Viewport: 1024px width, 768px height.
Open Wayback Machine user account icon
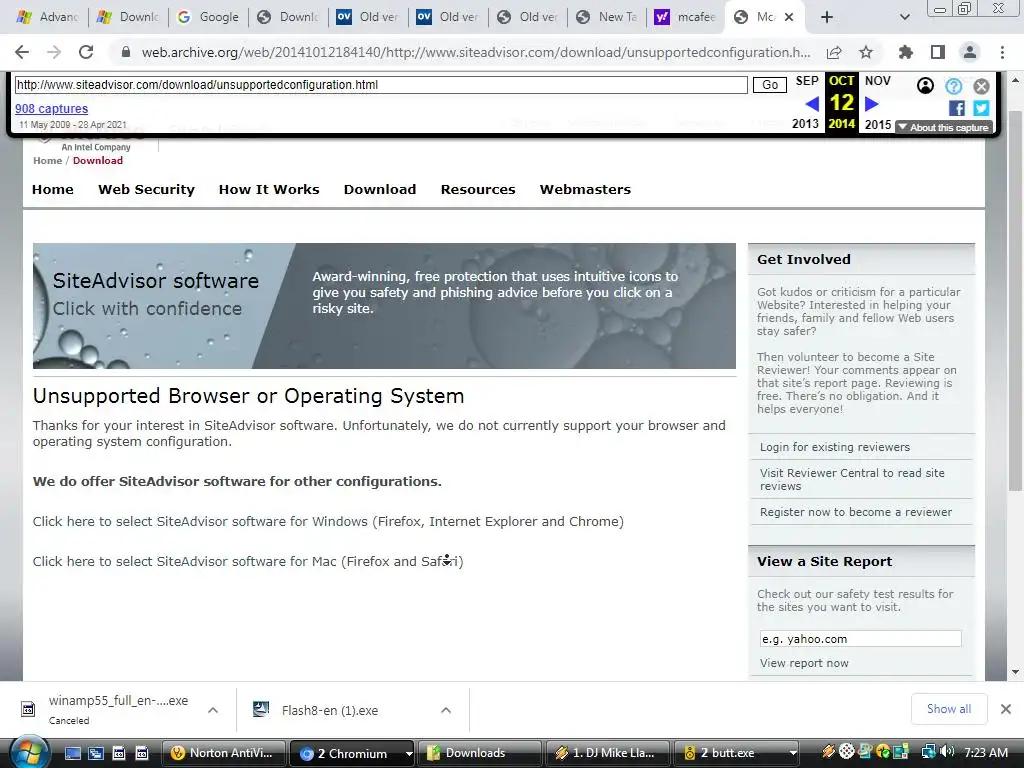[925, 86]
